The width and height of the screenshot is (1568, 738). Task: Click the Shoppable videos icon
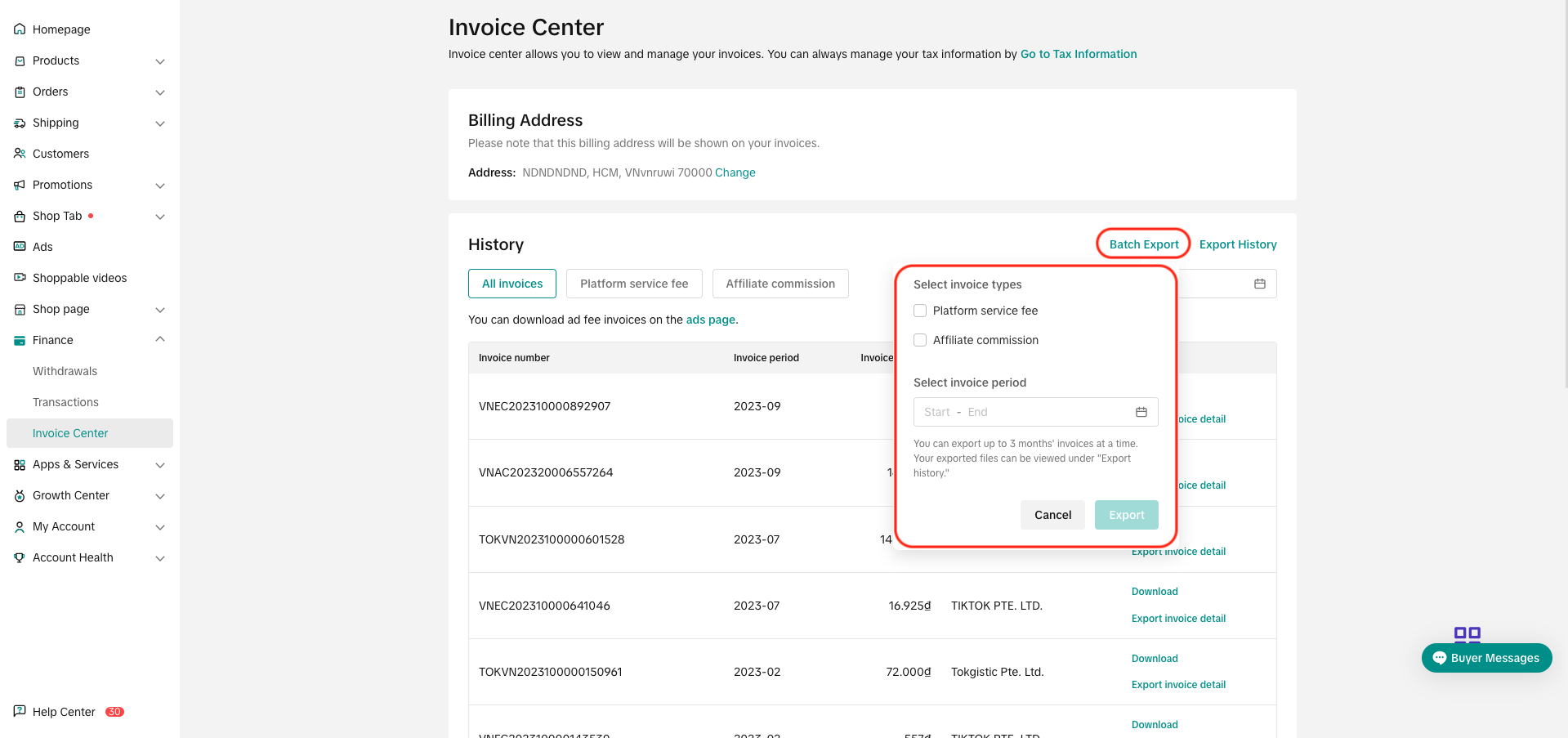coord(20,278)
